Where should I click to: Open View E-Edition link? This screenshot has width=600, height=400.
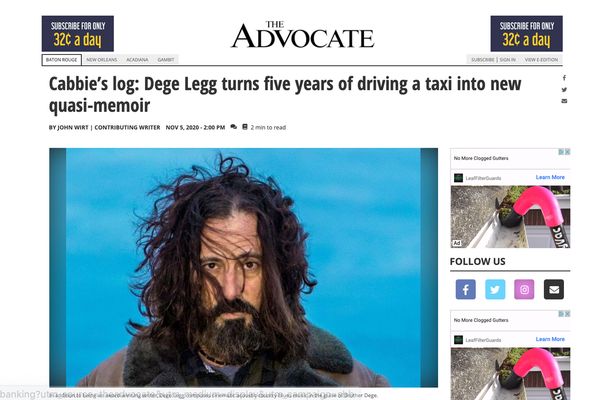click(x=541, y=60)
